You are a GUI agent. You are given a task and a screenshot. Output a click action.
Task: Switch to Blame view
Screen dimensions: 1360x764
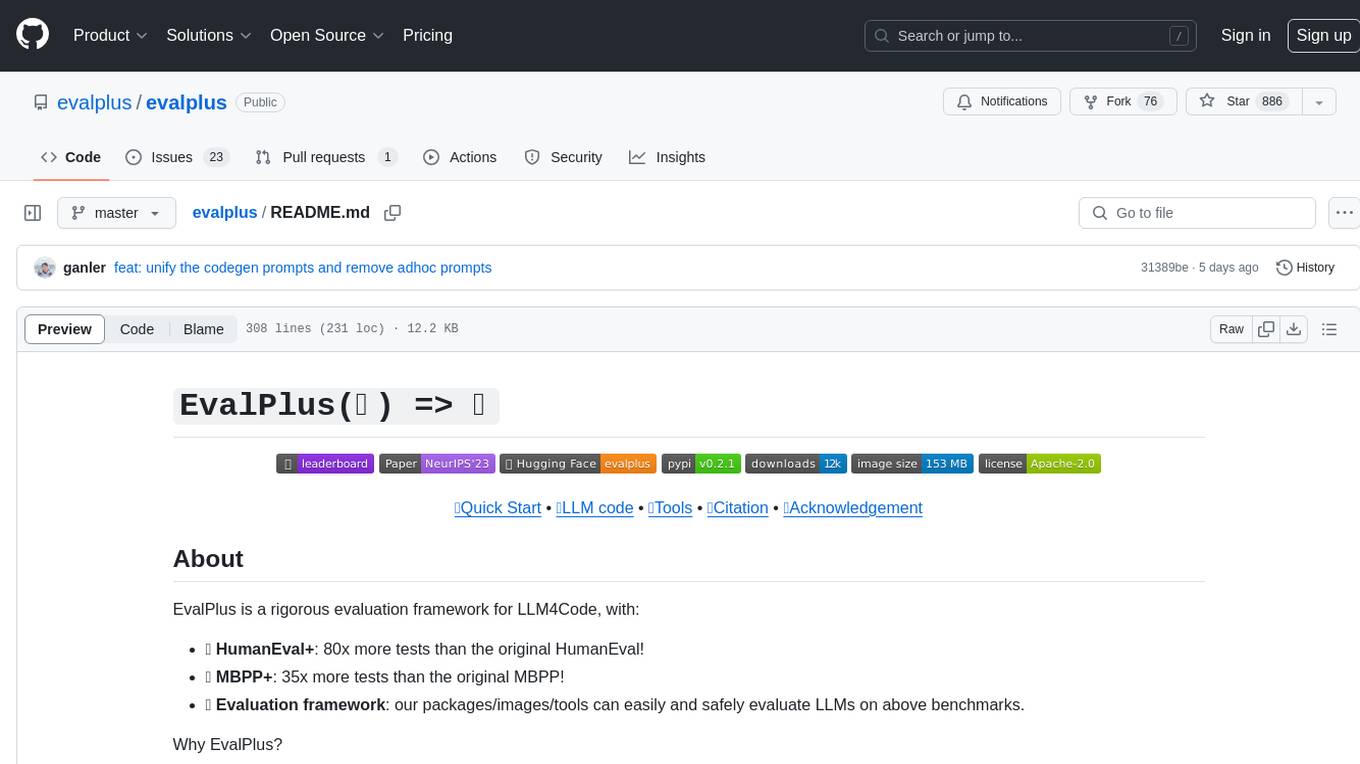click(203, 329)
